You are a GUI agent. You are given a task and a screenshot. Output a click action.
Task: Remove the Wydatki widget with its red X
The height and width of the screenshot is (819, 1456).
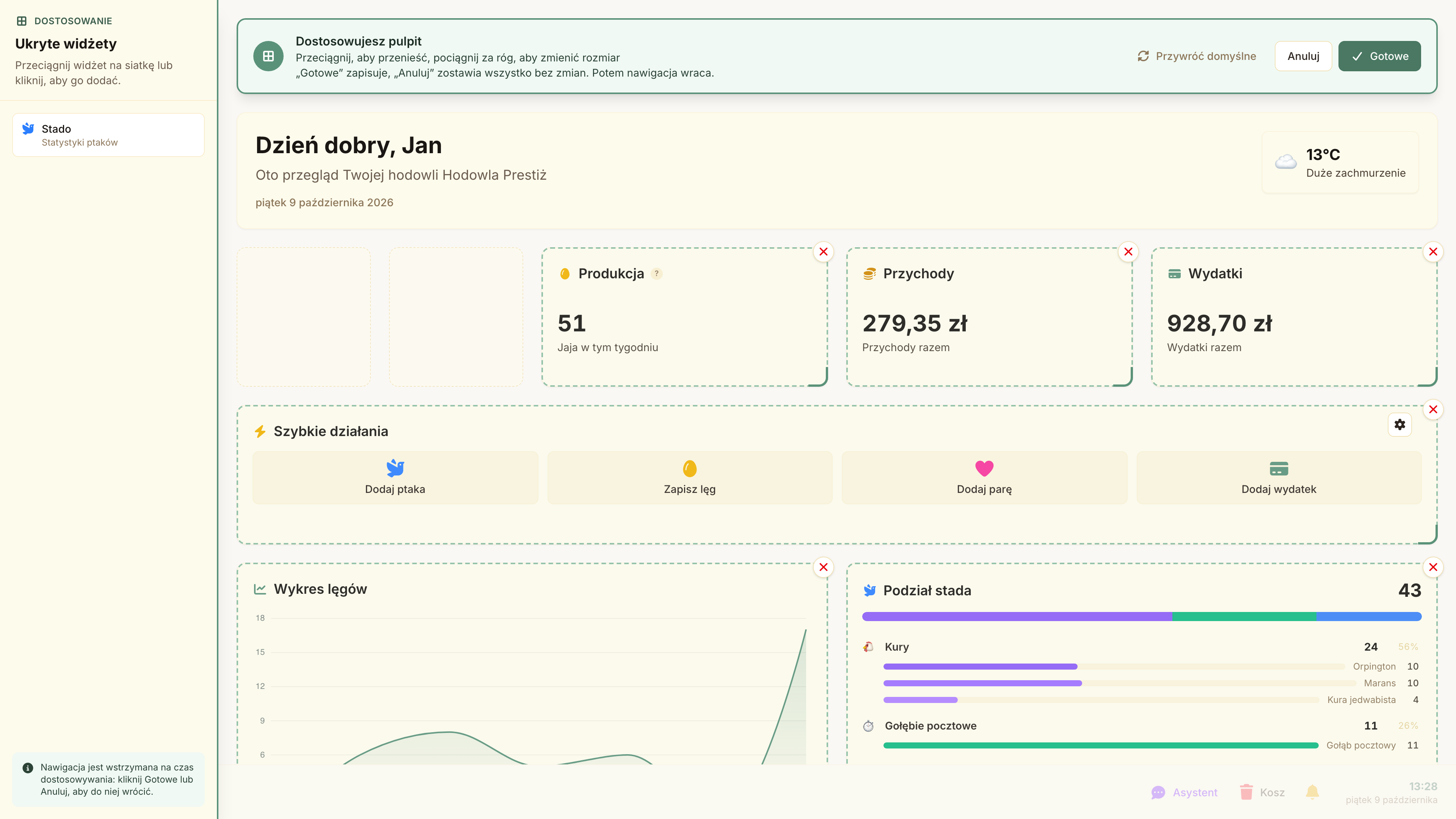pyautogui.click(x=1433, y=251)
